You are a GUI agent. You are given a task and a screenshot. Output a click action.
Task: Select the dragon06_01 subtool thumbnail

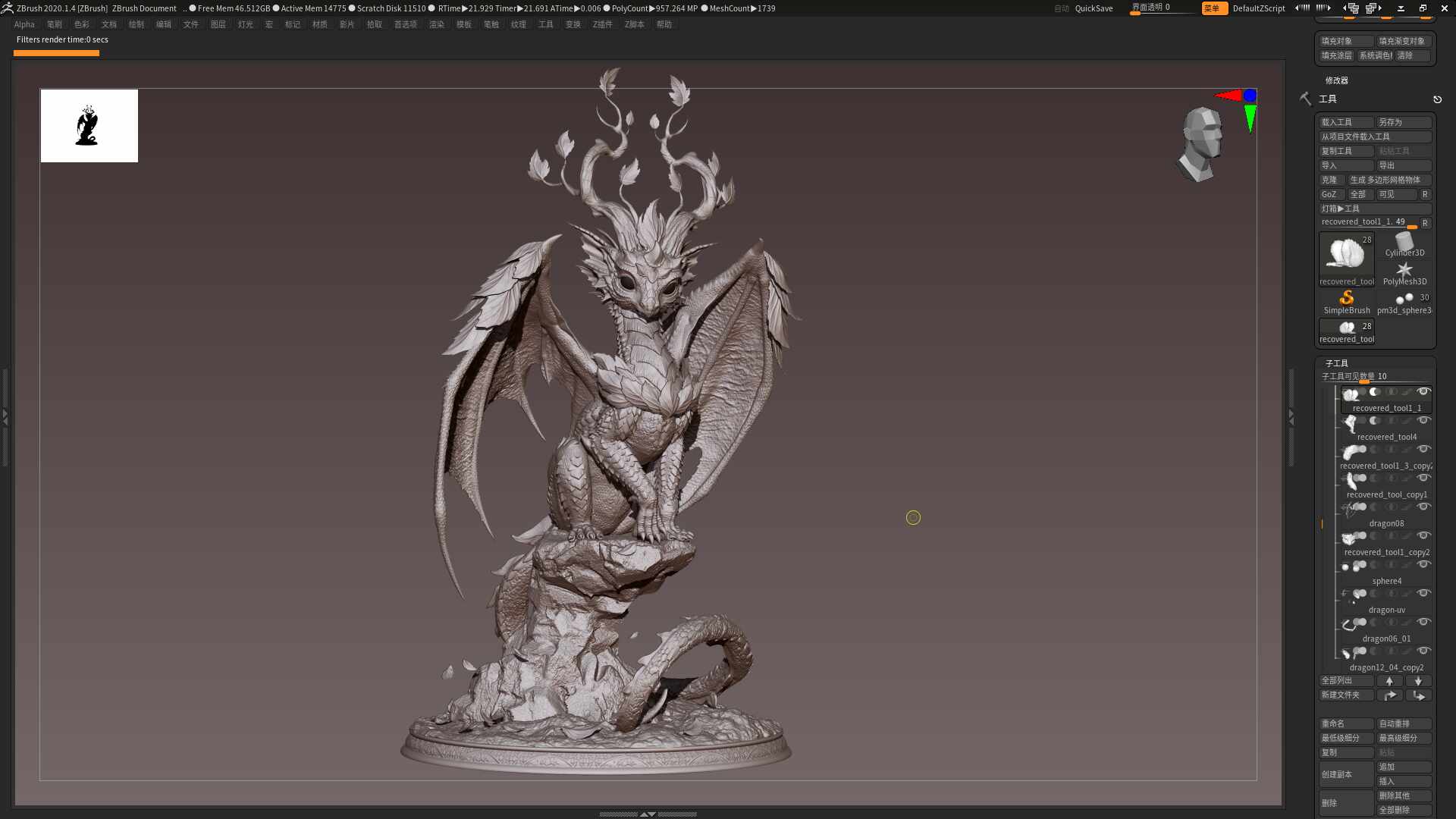(x=1350, y=626)
